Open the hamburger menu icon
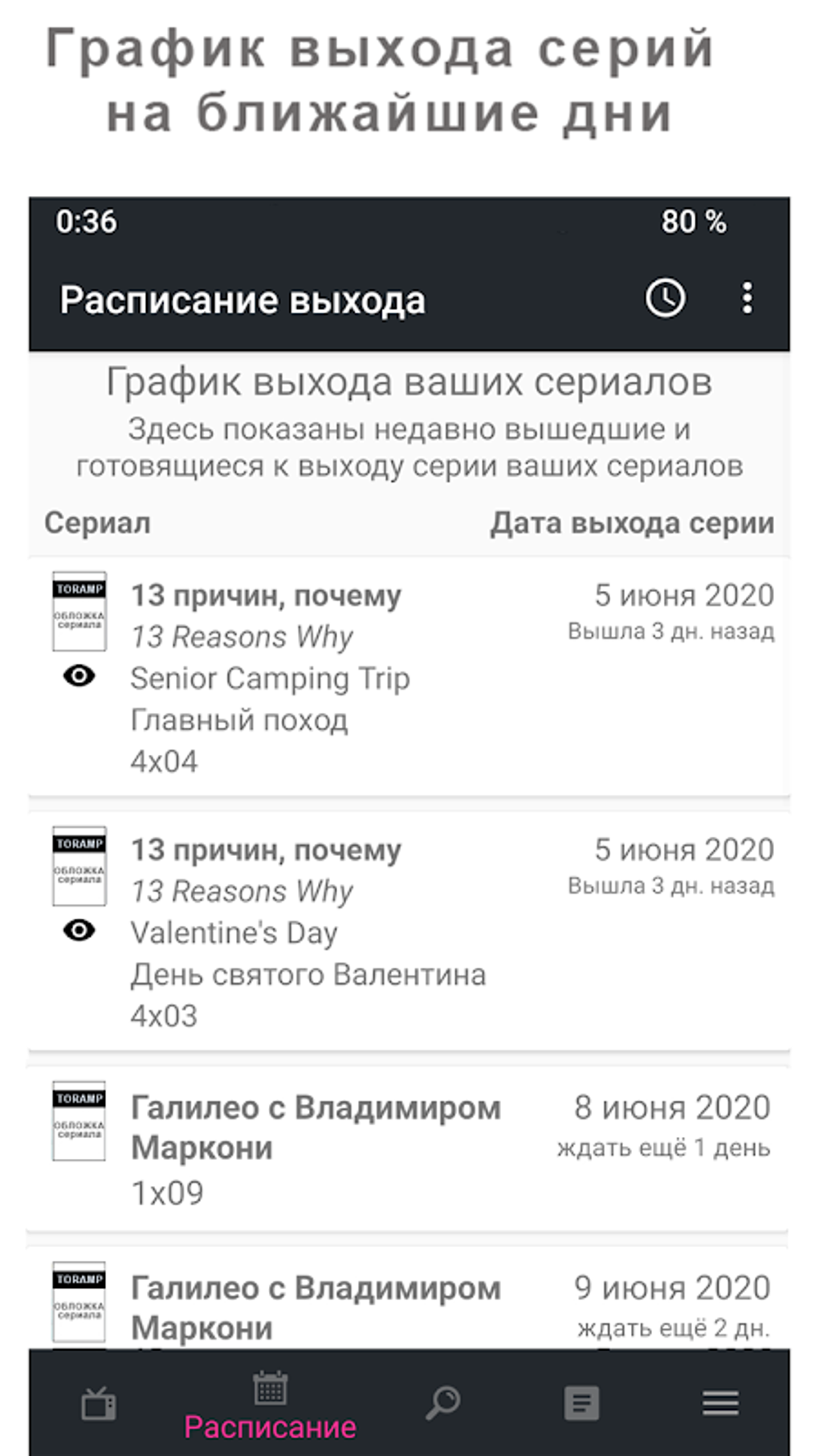 coord(720,1403)
